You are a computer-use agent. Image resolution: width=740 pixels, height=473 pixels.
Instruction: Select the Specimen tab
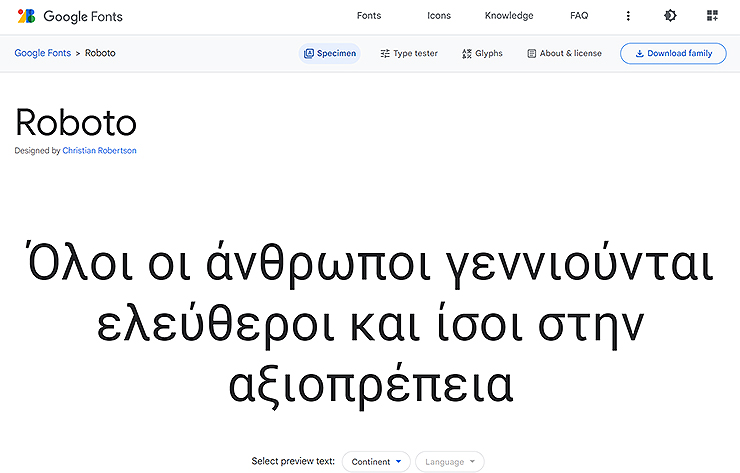click(x=329, y=53)
